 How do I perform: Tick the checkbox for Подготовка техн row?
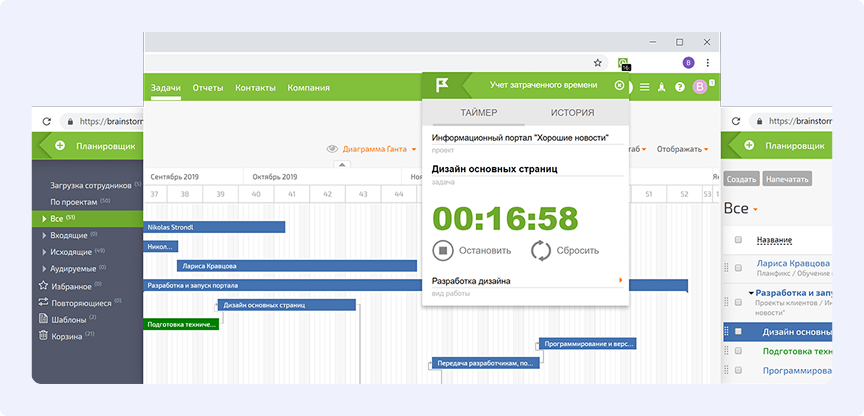(738, 351)
